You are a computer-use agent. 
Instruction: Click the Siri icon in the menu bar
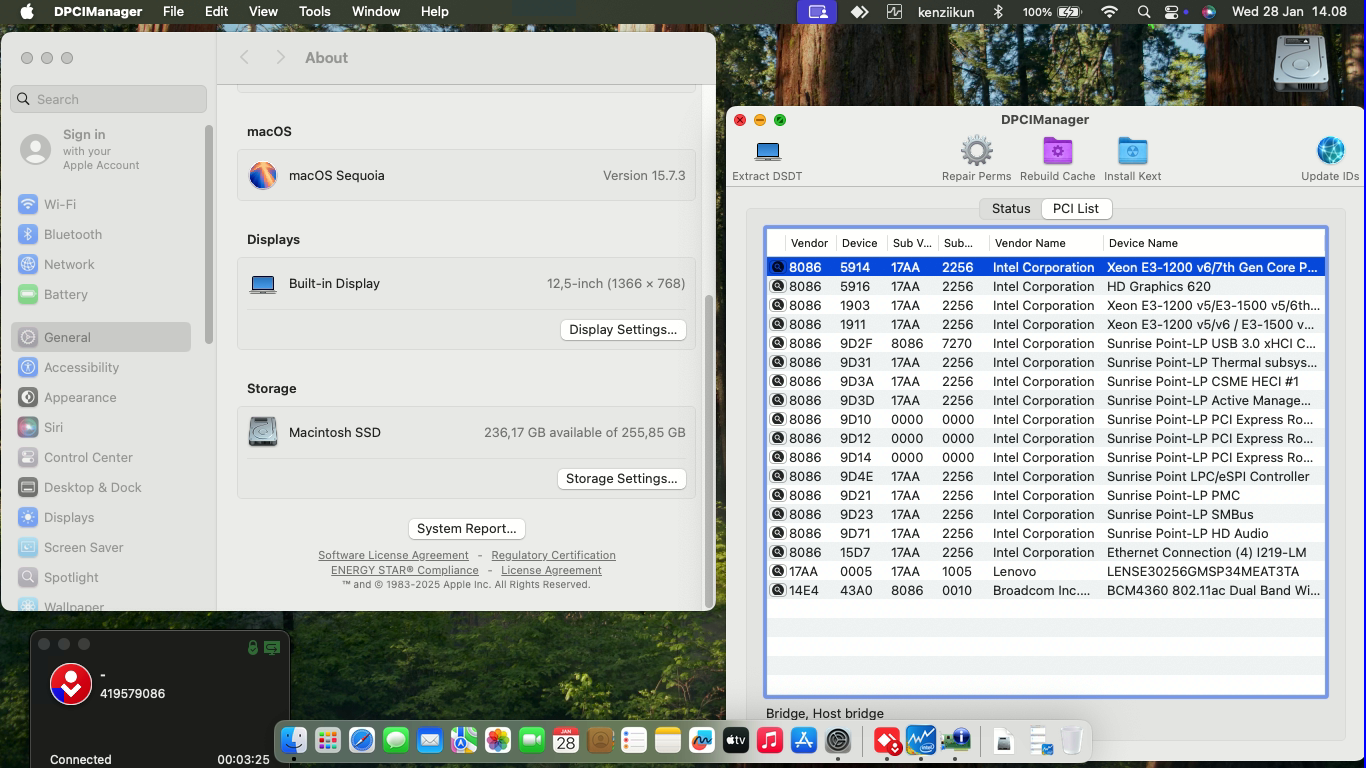coord(1209,12)
